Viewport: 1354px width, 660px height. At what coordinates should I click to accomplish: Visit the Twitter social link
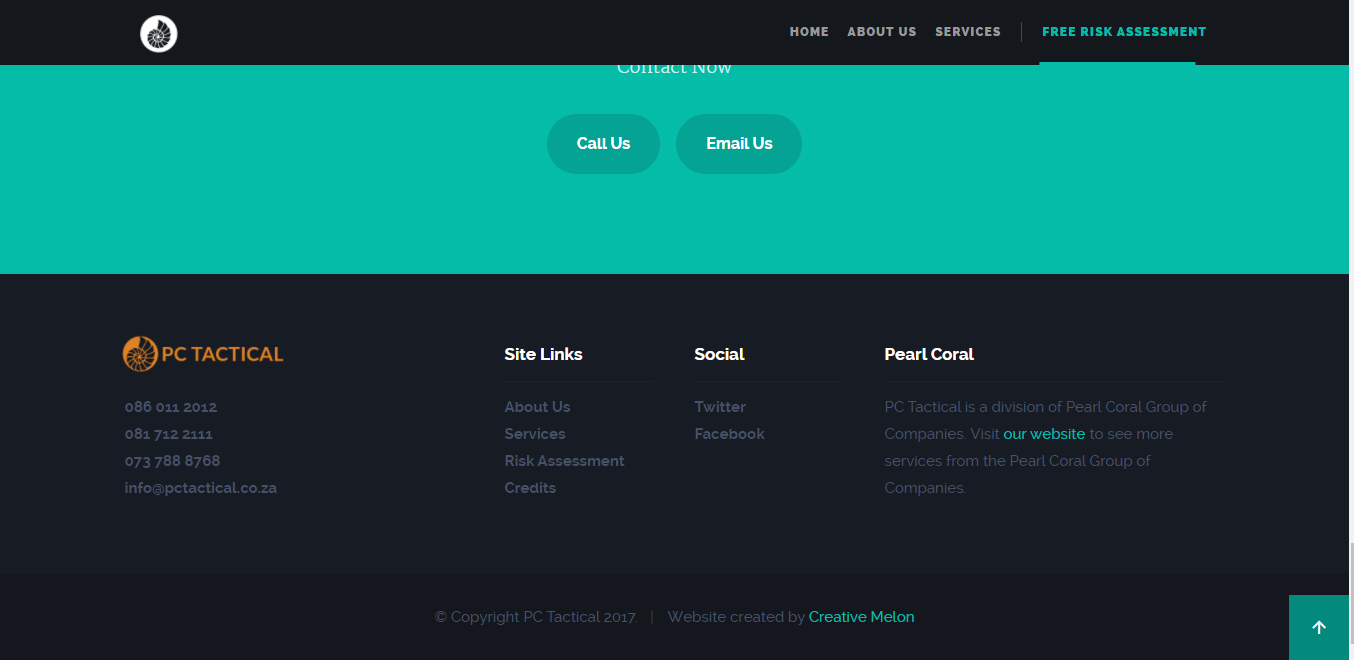click(x=720, y=407)
